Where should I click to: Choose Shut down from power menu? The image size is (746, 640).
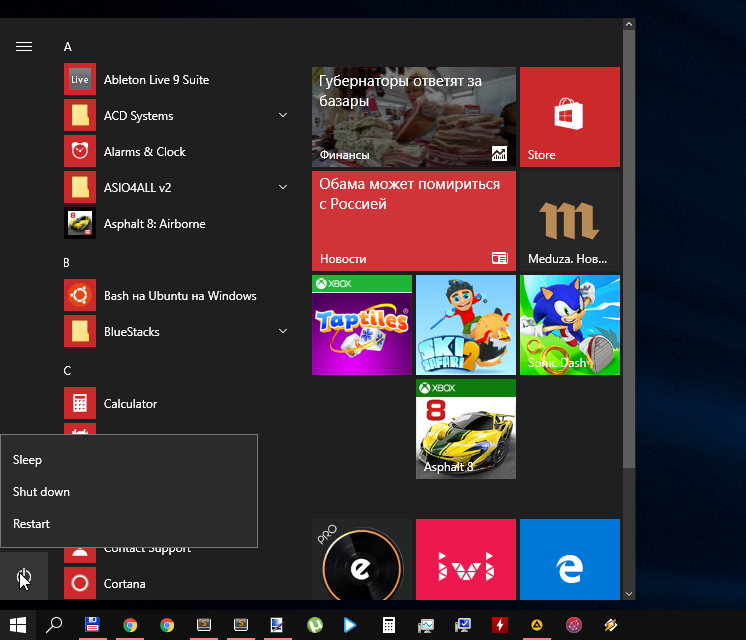coord(41,492)
